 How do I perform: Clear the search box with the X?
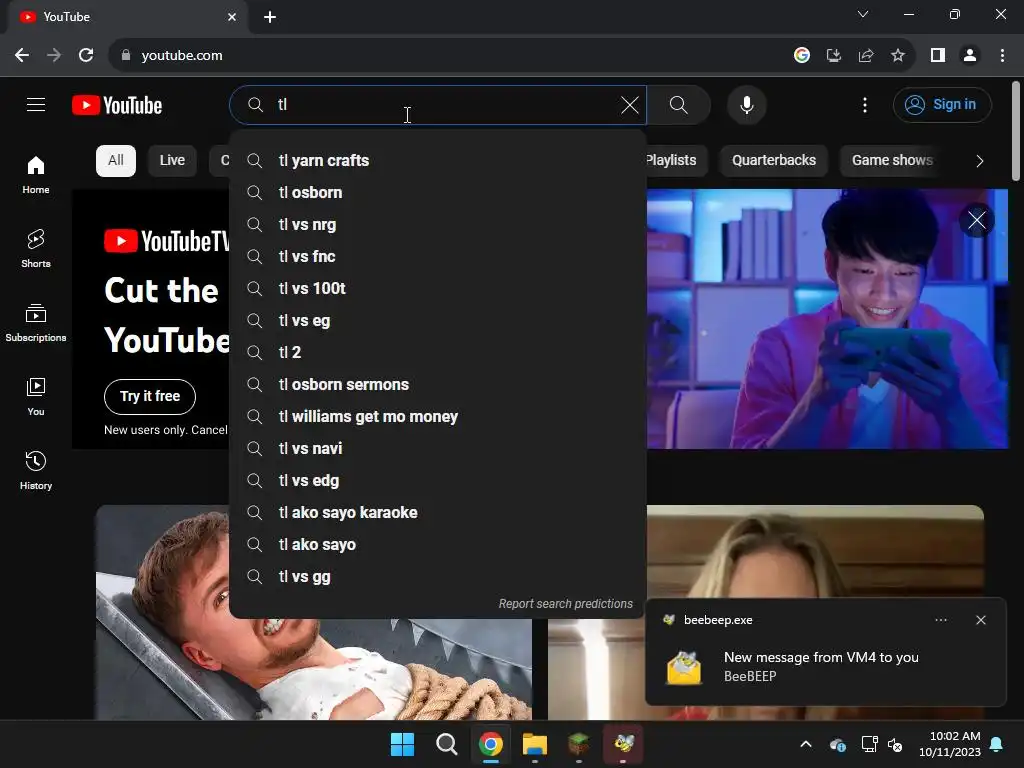point(630,104)
